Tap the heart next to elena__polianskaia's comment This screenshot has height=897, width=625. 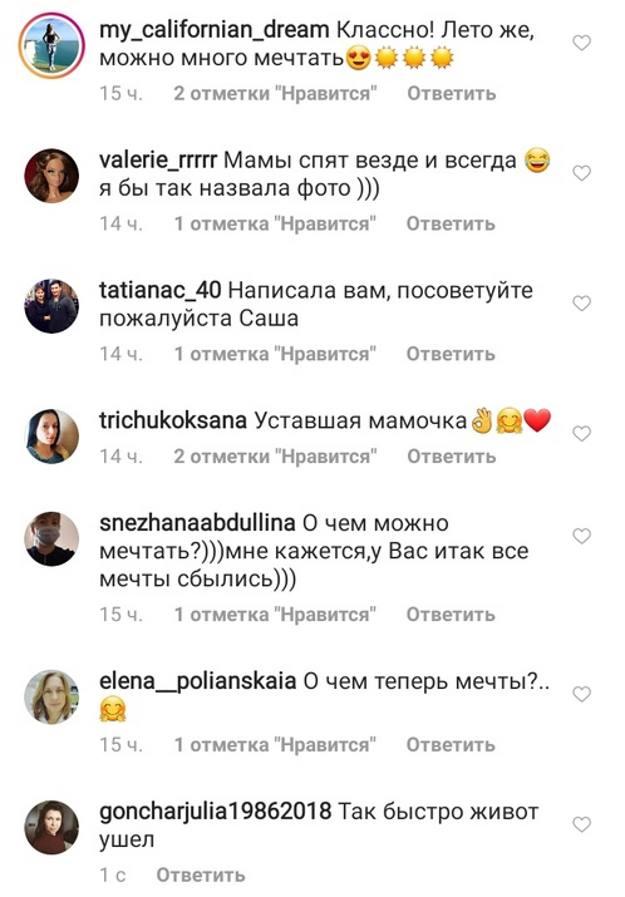tap(581, 694)
